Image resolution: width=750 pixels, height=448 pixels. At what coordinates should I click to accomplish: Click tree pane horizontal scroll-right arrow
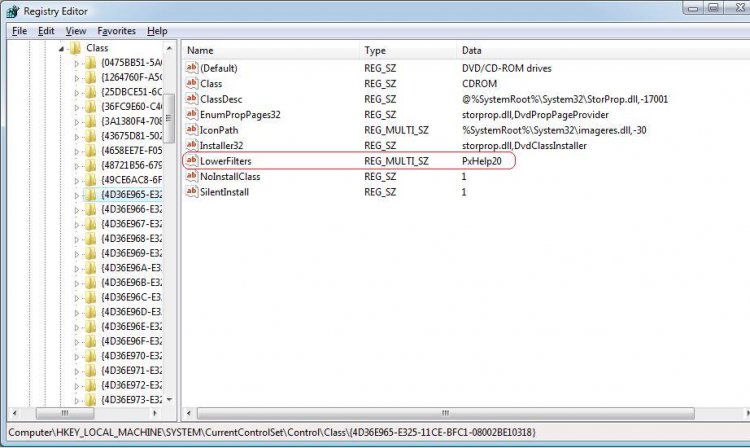pos(154,413)
